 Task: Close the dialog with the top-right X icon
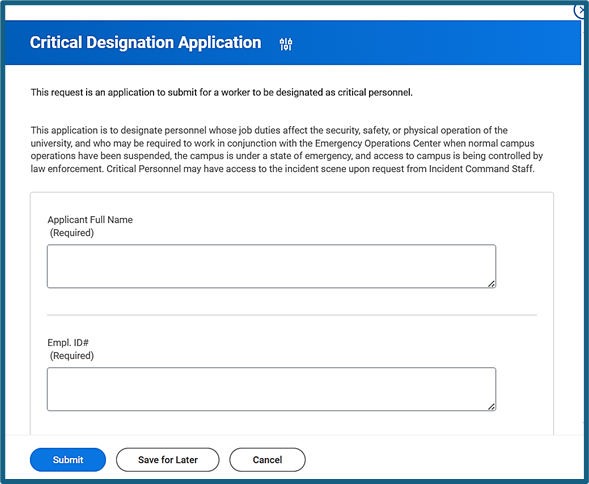pos(581,10)
